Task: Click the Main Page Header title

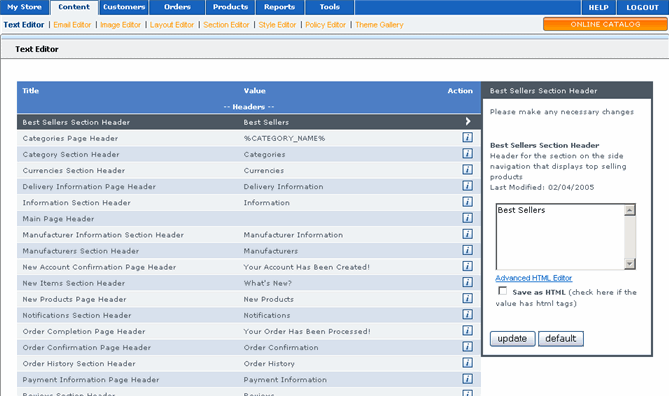Action: [58, 219]
